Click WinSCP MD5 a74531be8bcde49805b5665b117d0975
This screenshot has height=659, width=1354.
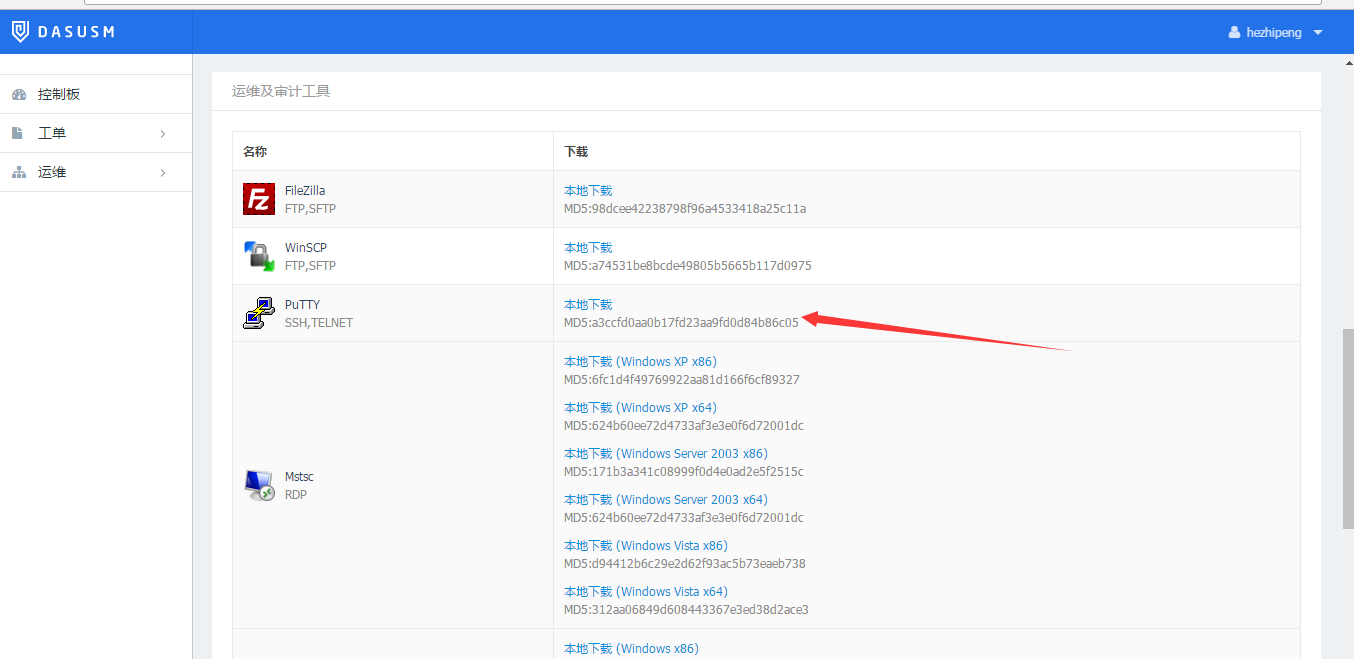click(x=688, y=265)
